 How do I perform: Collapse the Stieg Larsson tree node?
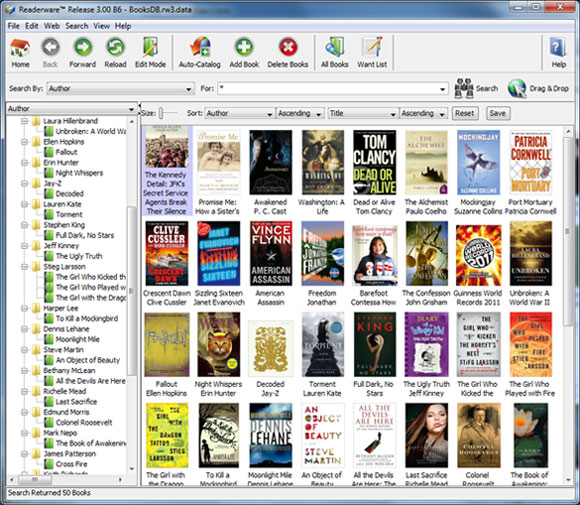tap(24, 266)
